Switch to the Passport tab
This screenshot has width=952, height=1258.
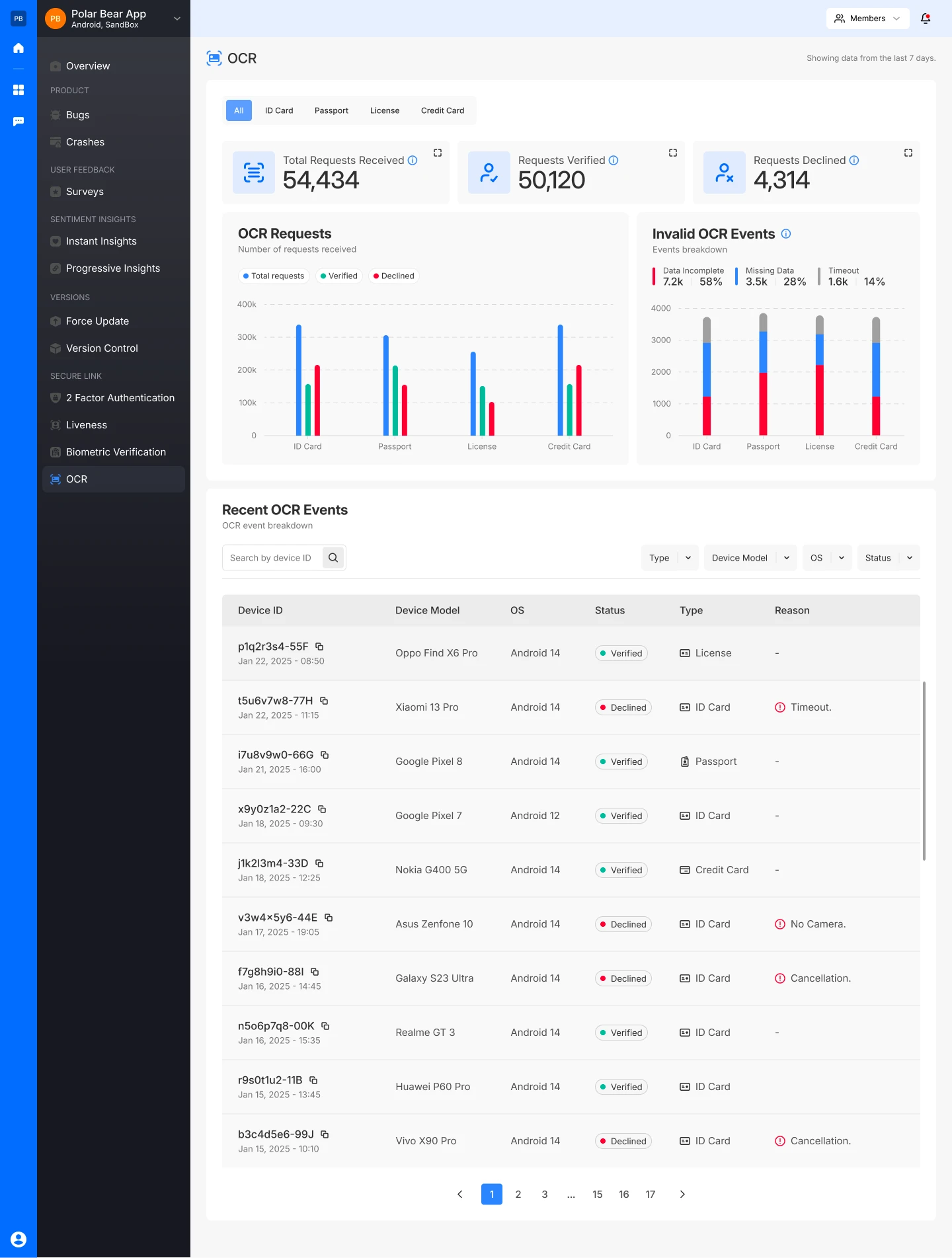tap(331, 110)
